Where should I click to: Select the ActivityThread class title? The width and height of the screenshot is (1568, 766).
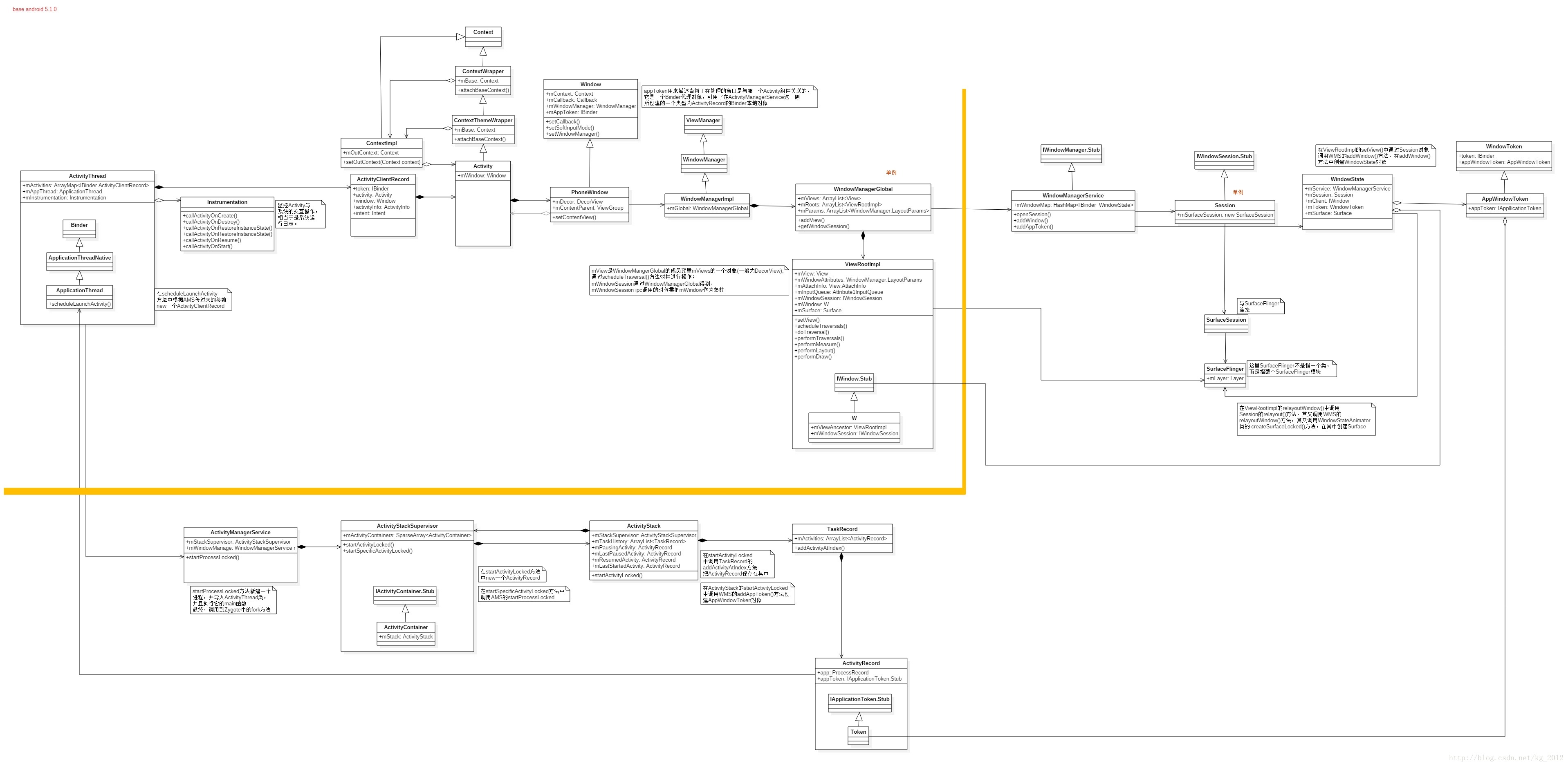[87, 176]
